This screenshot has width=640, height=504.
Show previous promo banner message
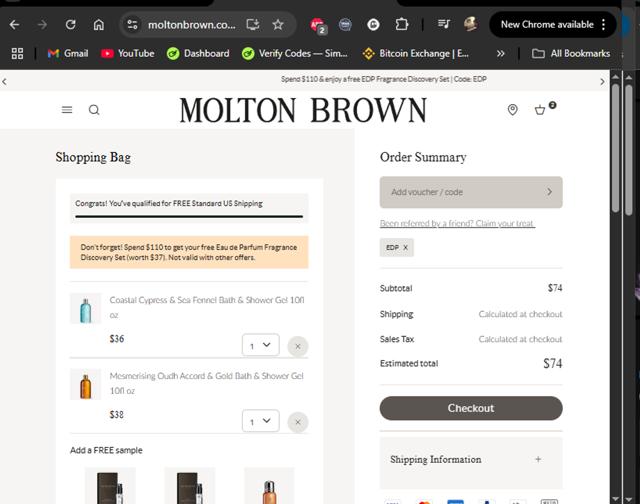[x=4, y=82]
